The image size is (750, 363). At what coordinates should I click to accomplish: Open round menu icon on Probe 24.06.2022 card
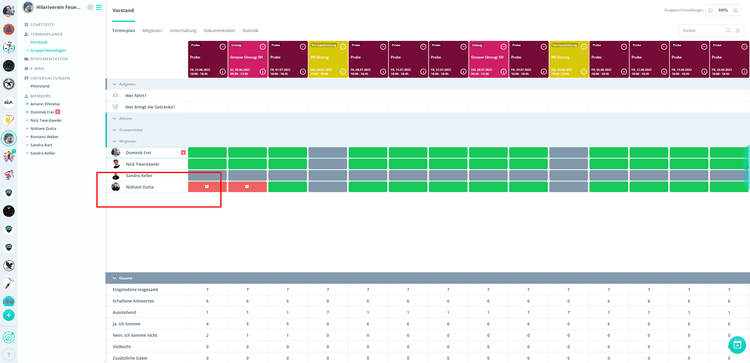(222, 47)
